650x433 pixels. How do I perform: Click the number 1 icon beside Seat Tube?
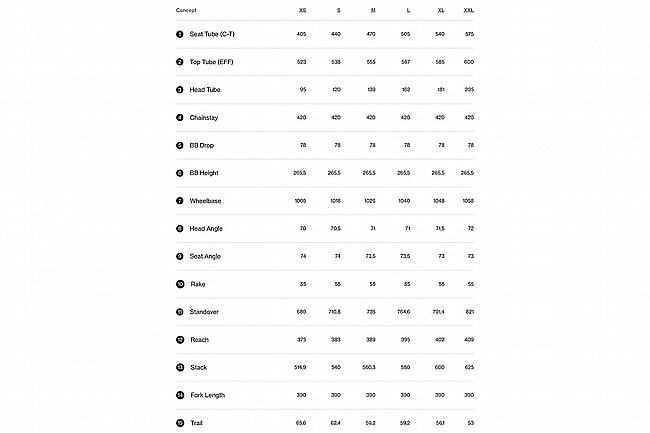click(x=179, y=34)
